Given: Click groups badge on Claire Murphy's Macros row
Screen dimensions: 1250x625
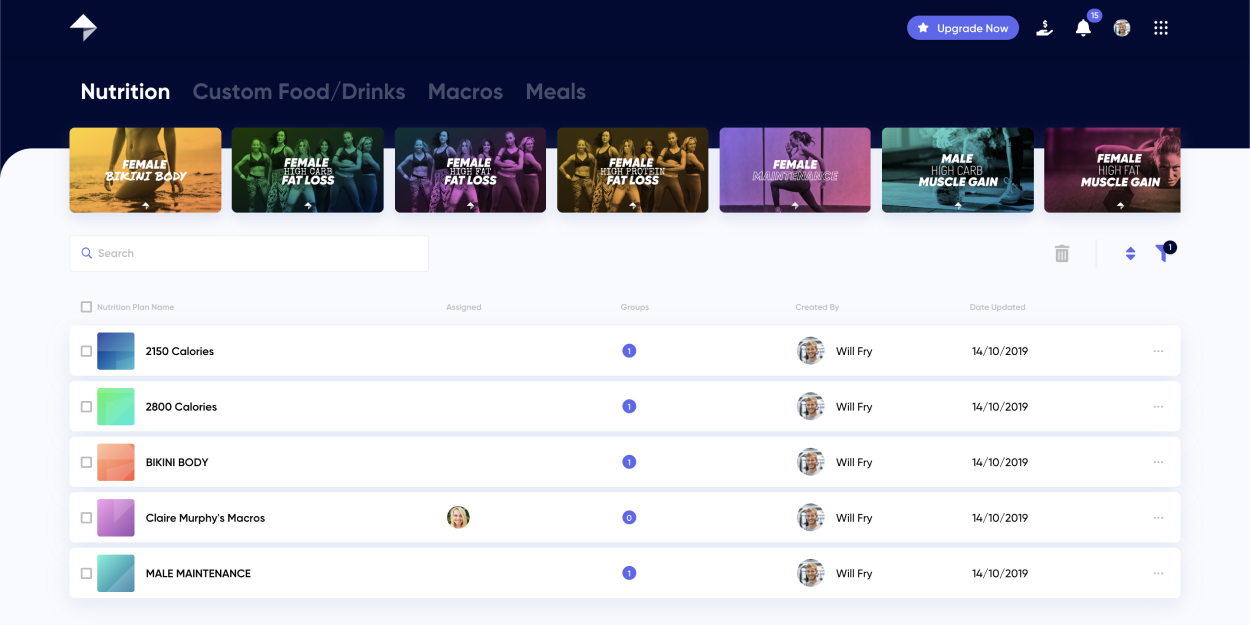Looking at the screenshot, I should (629, 517).
